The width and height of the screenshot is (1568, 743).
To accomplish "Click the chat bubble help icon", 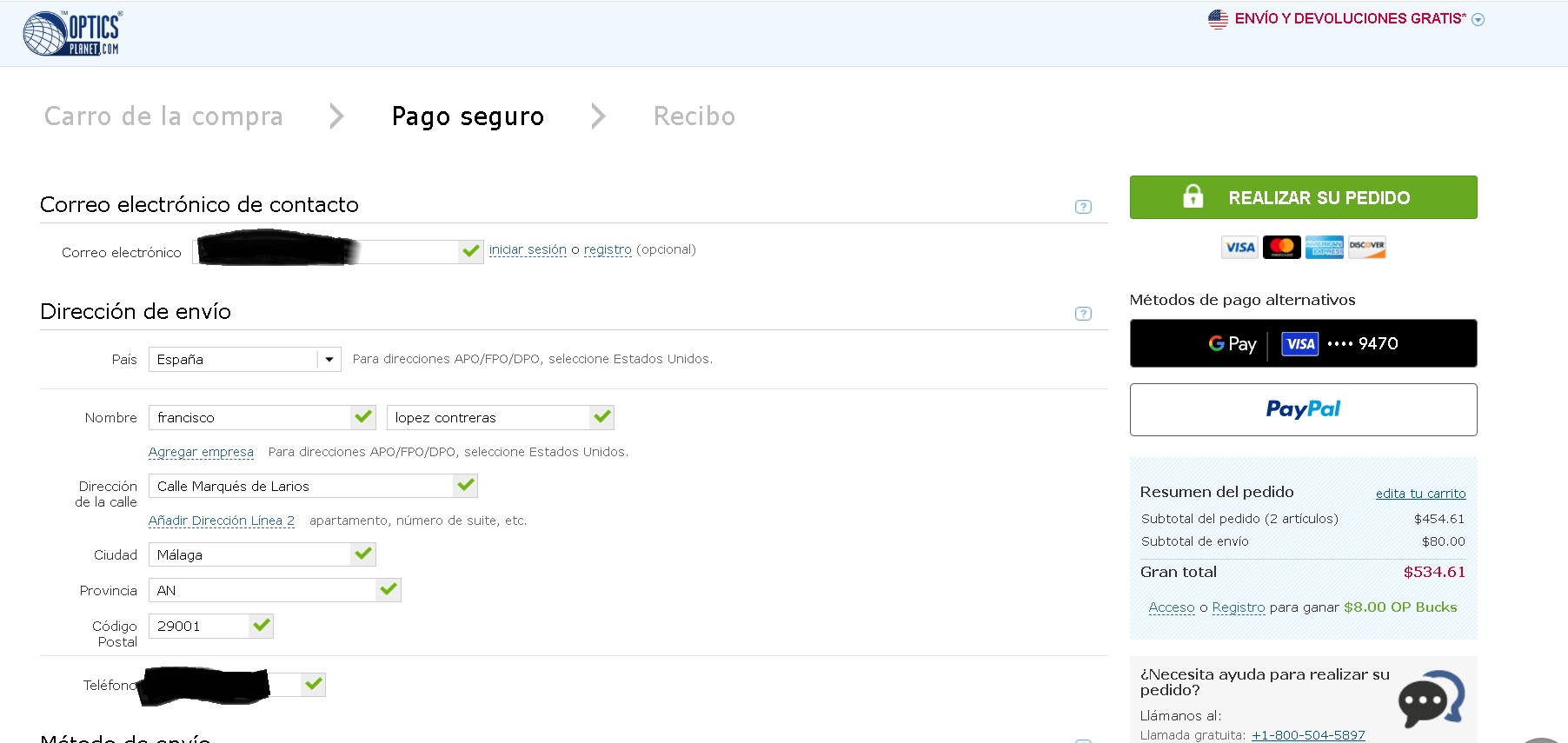I will coord(1430,700).
